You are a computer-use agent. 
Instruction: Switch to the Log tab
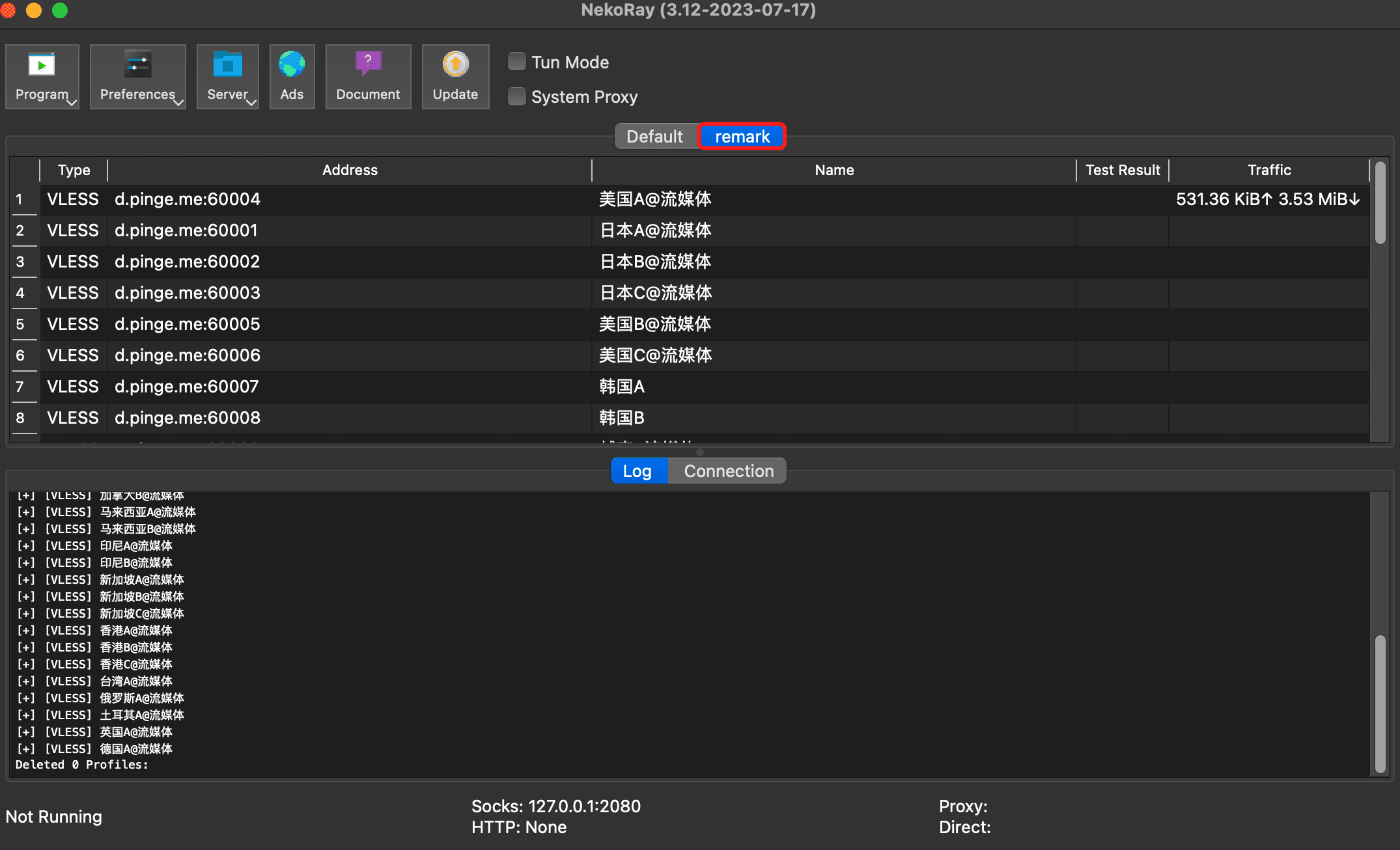(639, 471)
